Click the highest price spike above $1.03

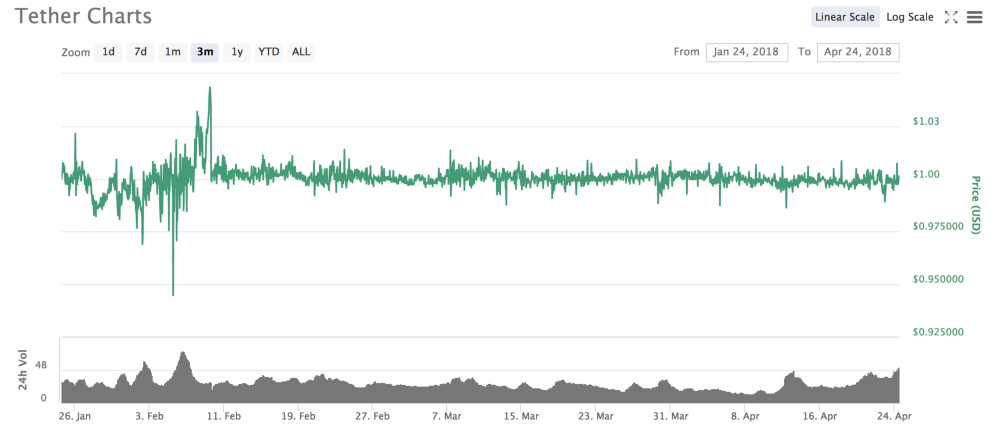[x=210, y=88]
